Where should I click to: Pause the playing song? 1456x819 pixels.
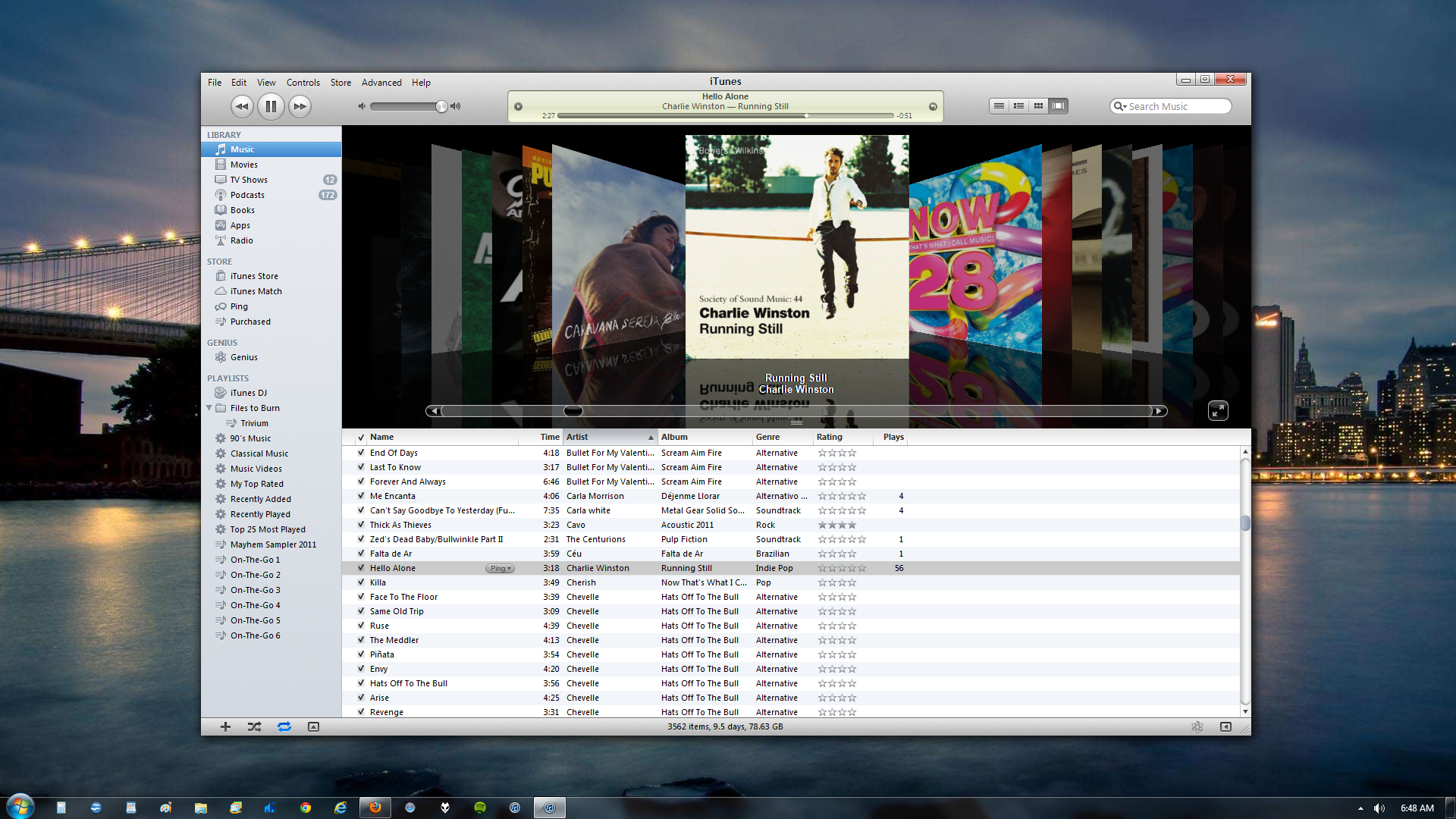coord(271,106)
